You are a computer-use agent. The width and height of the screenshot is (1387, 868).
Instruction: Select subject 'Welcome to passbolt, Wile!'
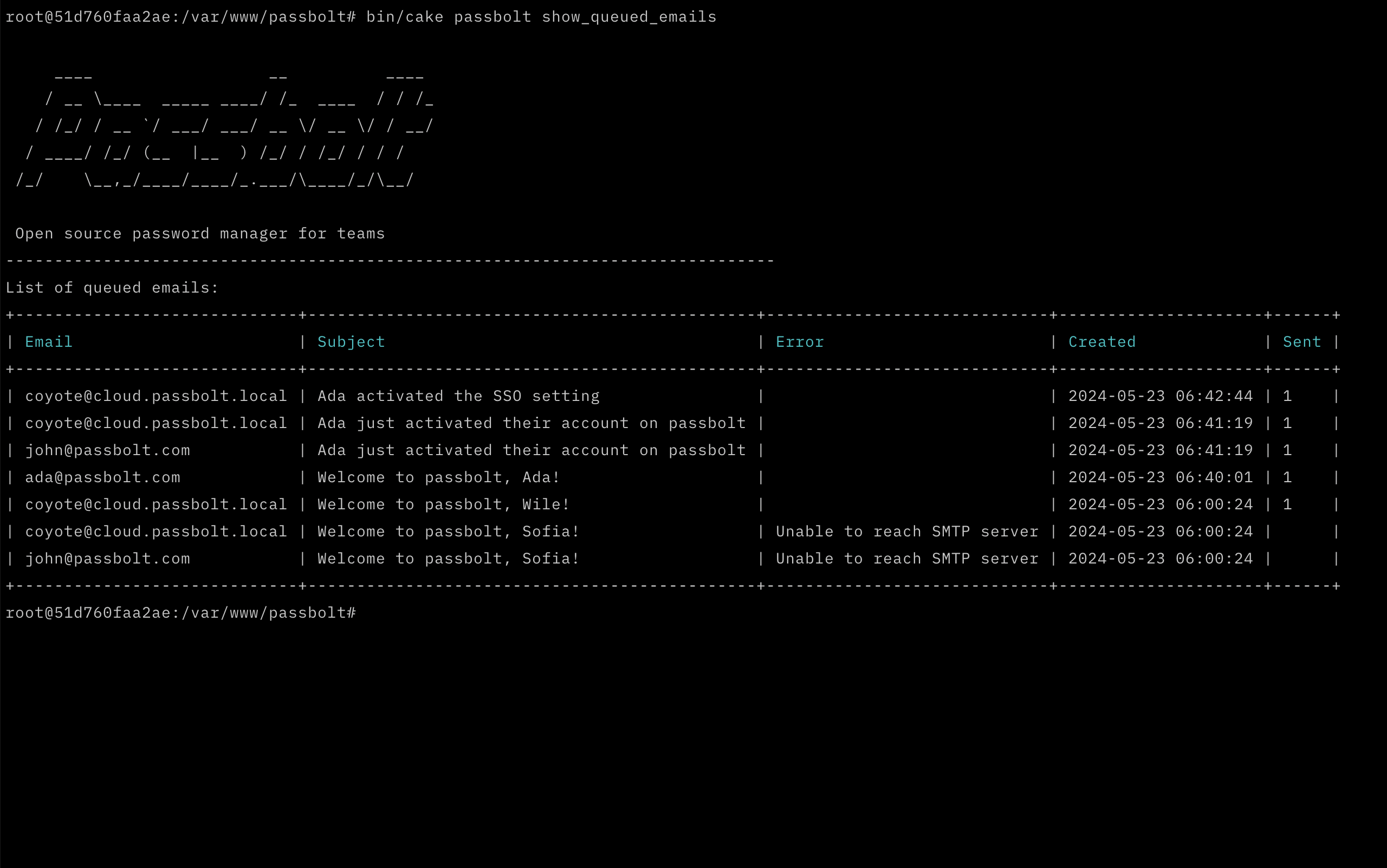pyautogui.click(x=443, y=503)
